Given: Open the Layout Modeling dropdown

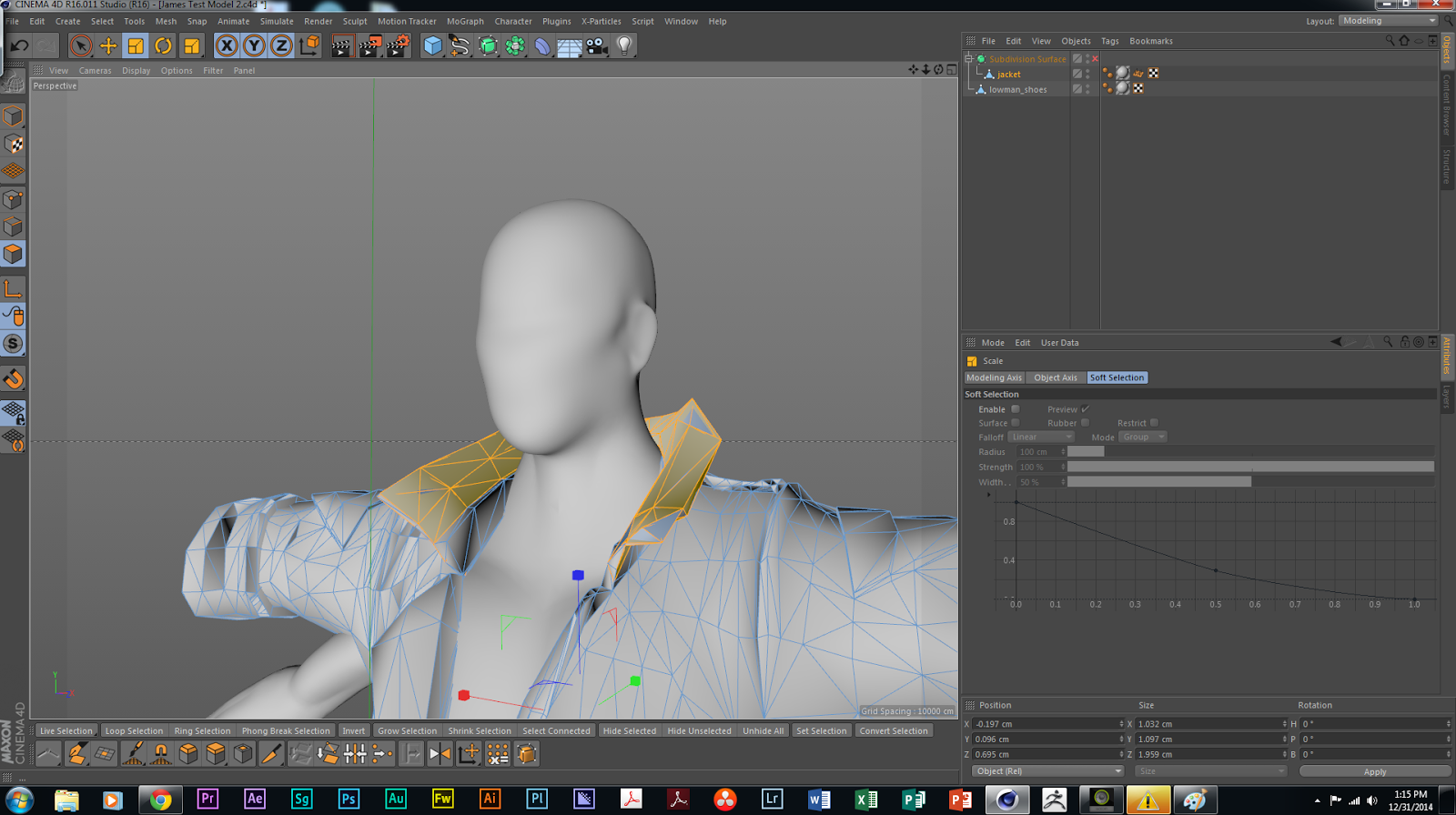Looking at the screenshot, I should tap(1388, 21).
